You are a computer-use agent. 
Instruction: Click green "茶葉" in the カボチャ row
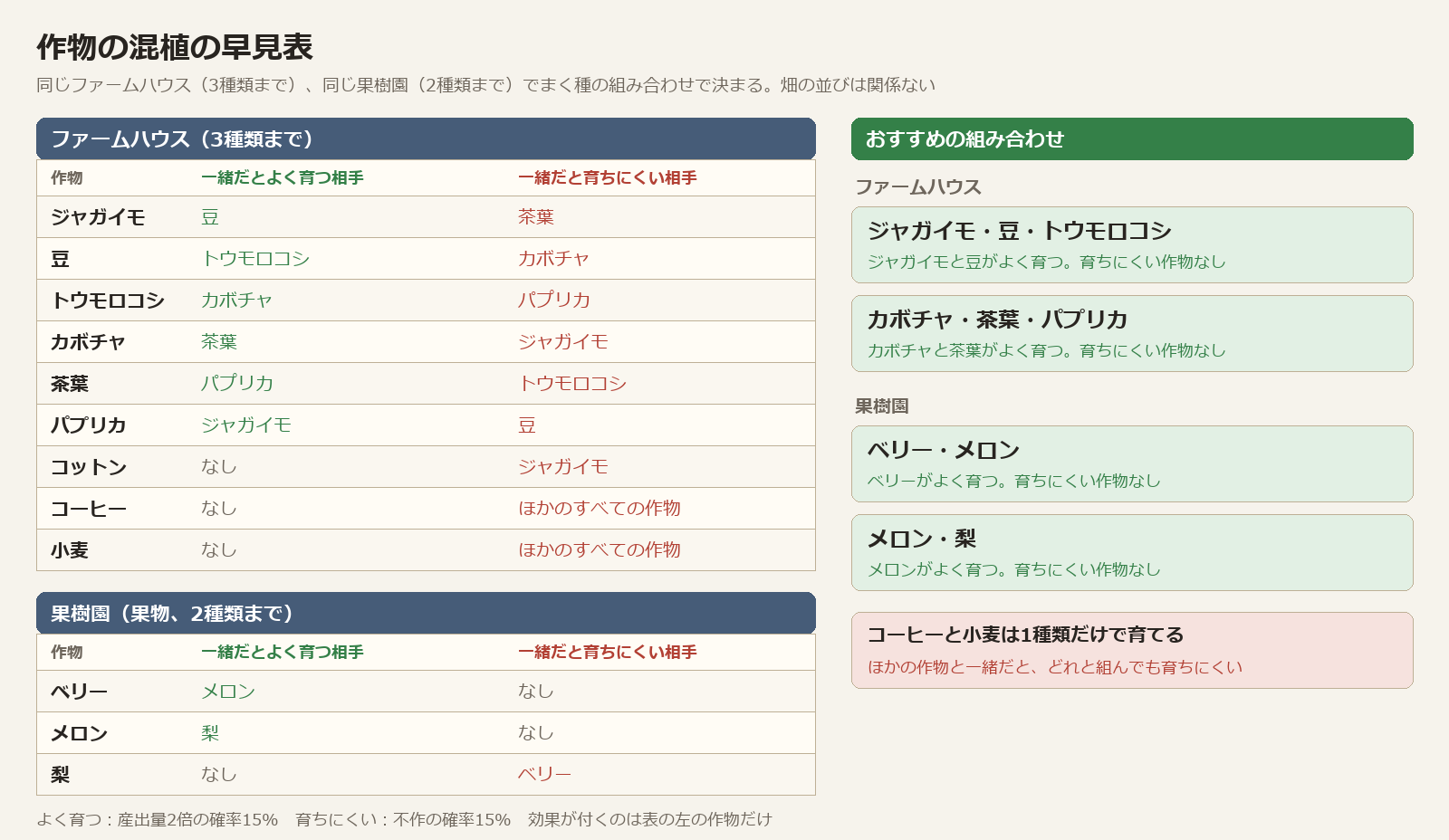[x=219, y=342]
